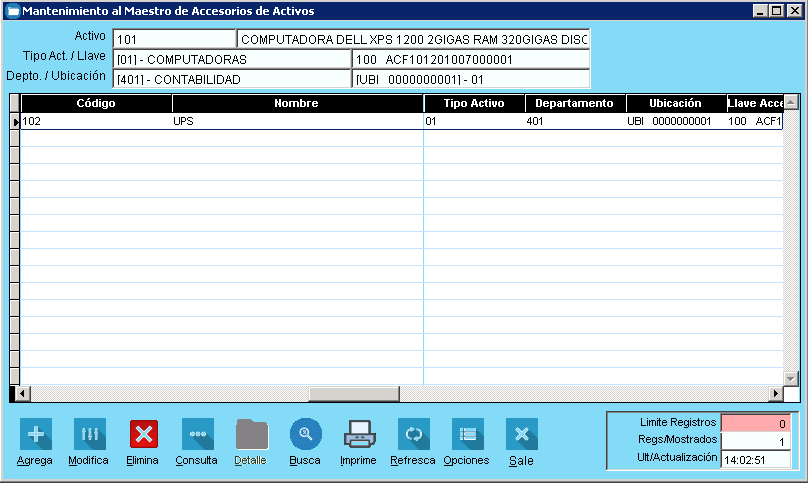Click the Busca search icon
The height and width of the screenshot is (483, 808).
pos(305,434)
